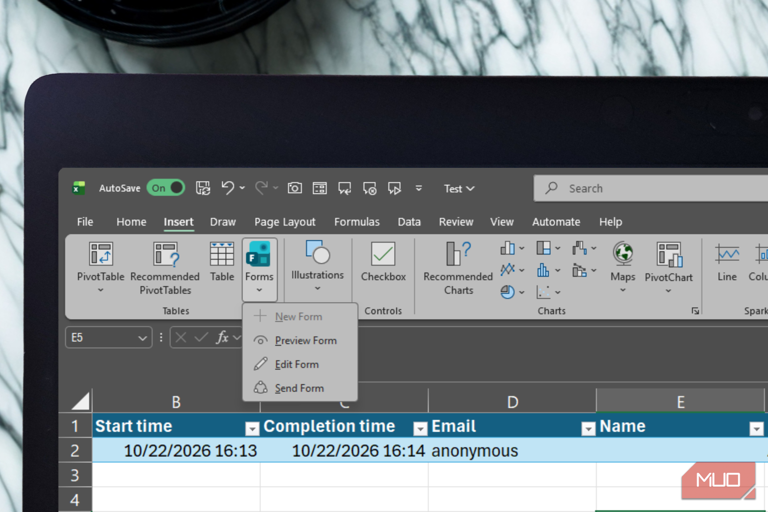Click the PivotChart button
768x512 pixels.
tap(669, 268)
